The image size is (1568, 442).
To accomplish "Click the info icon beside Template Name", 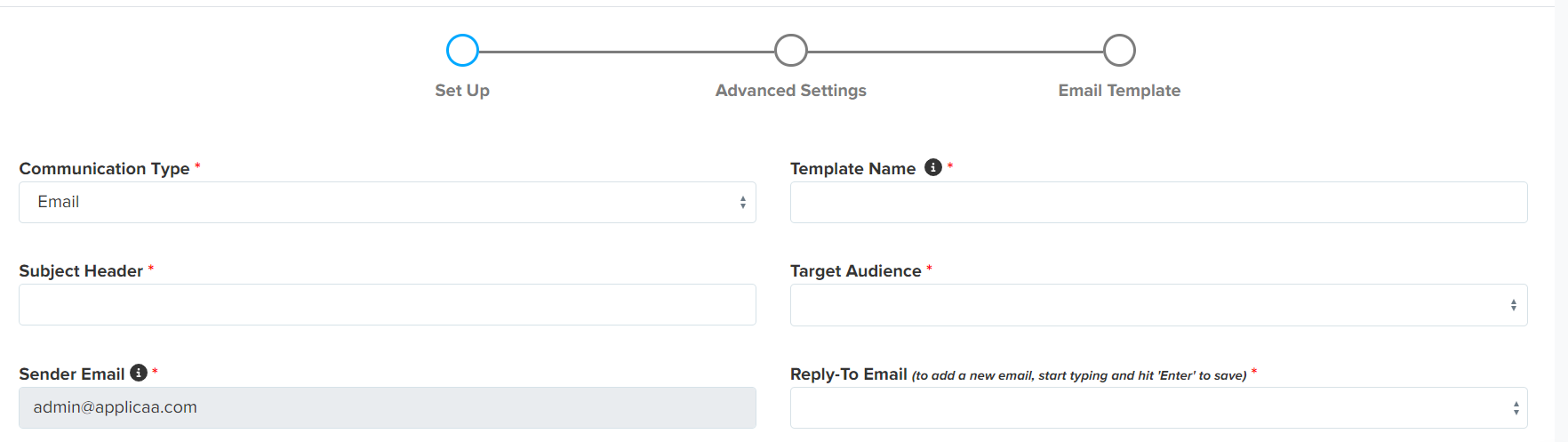I will coord(932,167).
